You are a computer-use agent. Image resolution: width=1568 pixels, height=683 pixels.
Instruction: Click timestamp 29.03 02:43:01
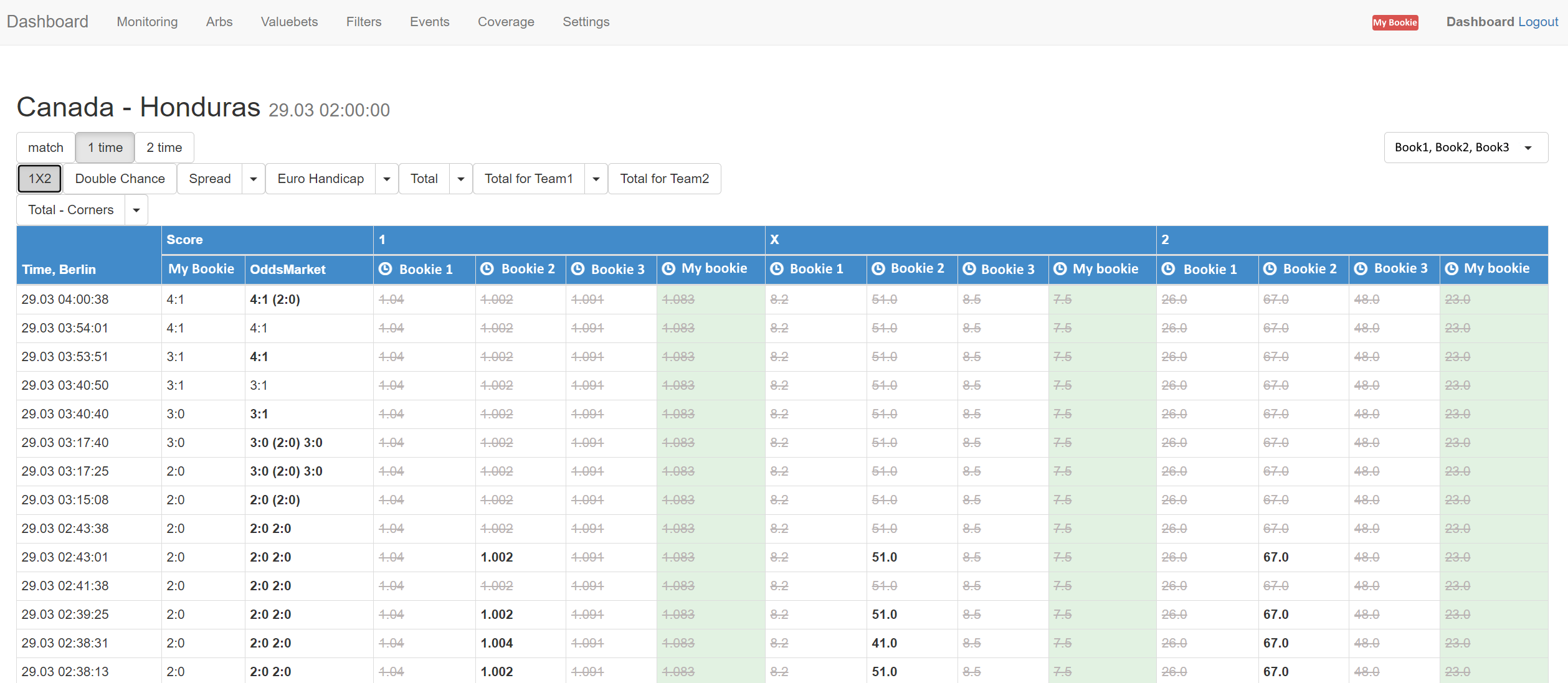click(65, 557)
